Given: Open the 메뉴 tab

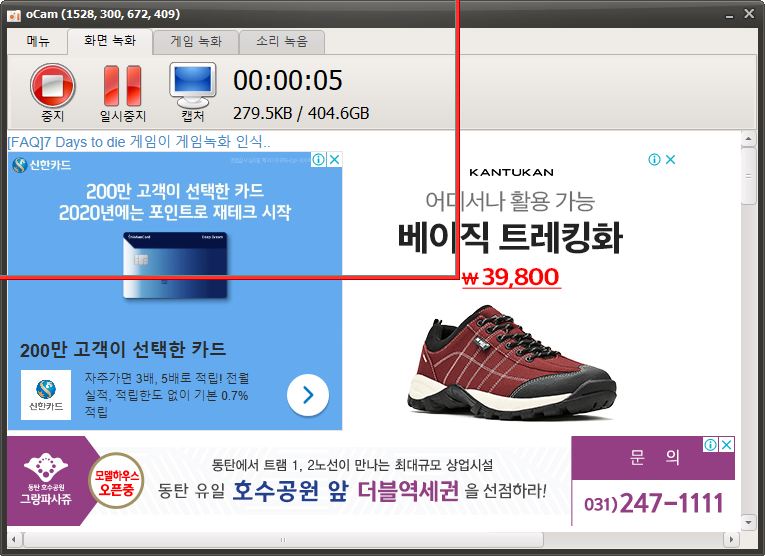Looking at the screenshot, I should 38,41.
